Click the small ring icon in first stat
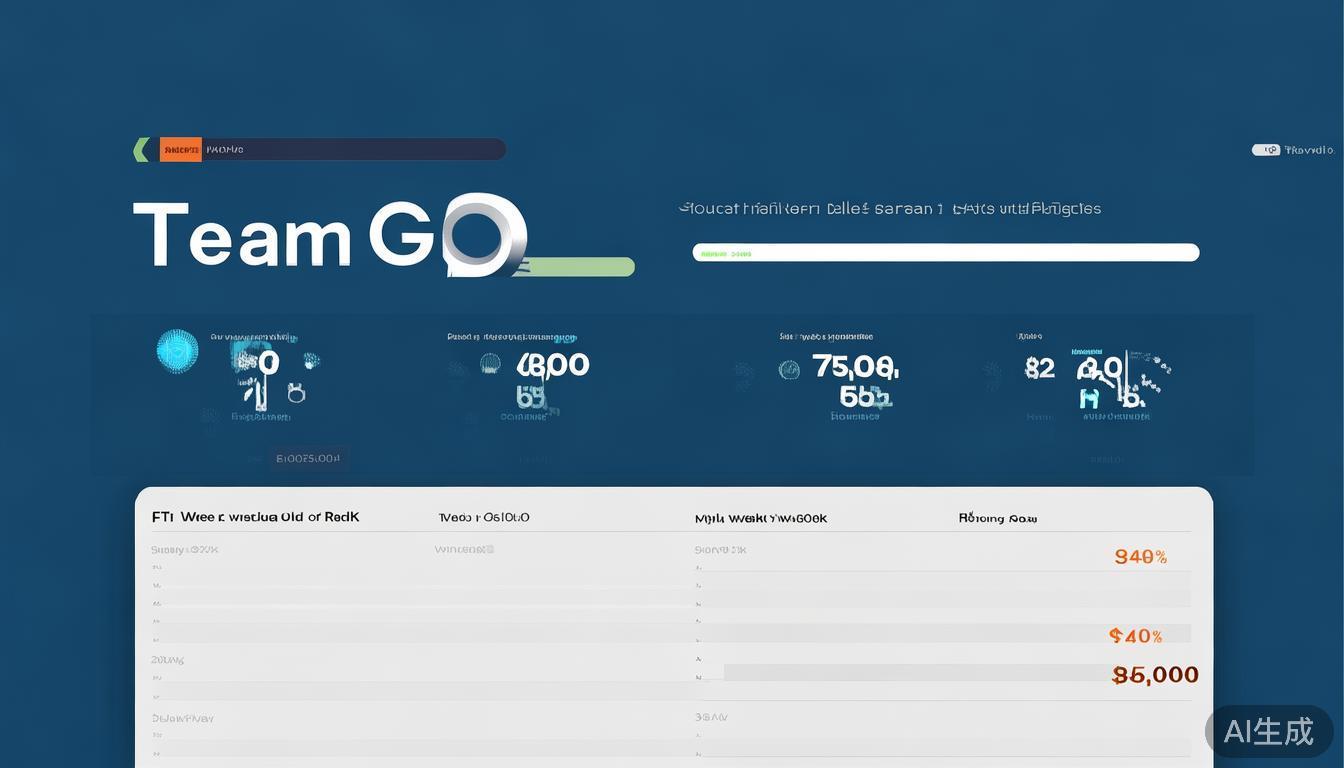The width and height of the screenshot is (1344, 768). pos(296,393)
